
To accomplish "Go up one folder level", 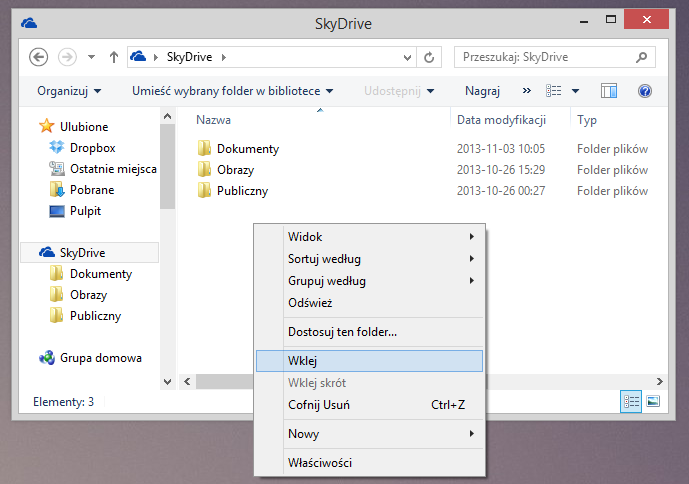I will [114, 57].
